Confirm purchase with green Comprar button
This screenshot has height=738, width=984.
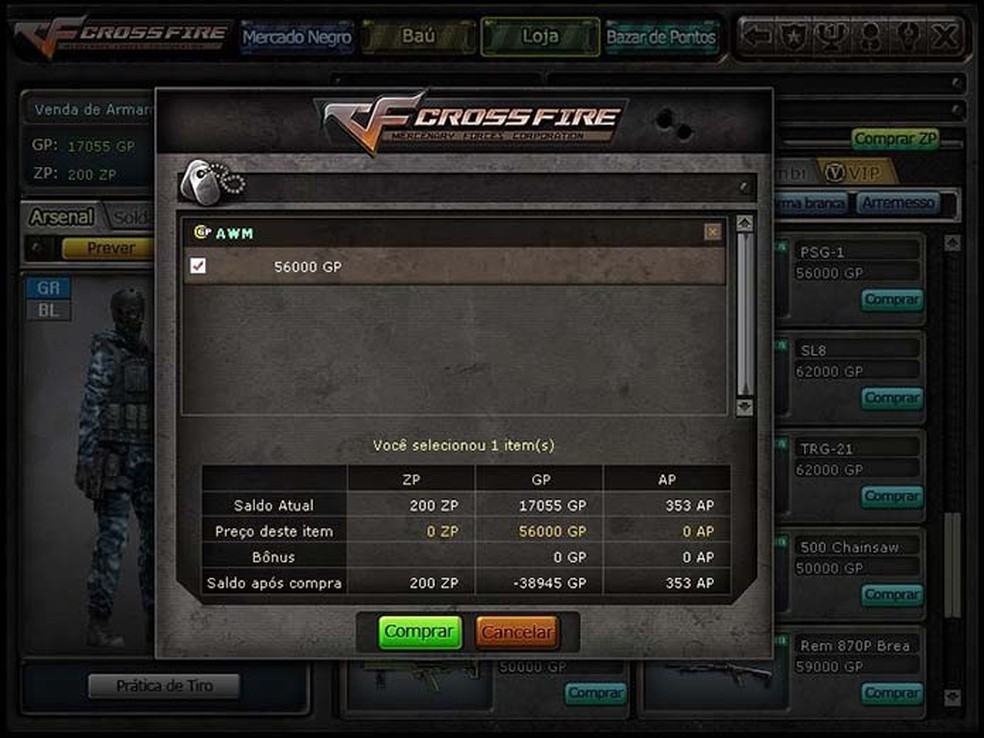point(419,631)
